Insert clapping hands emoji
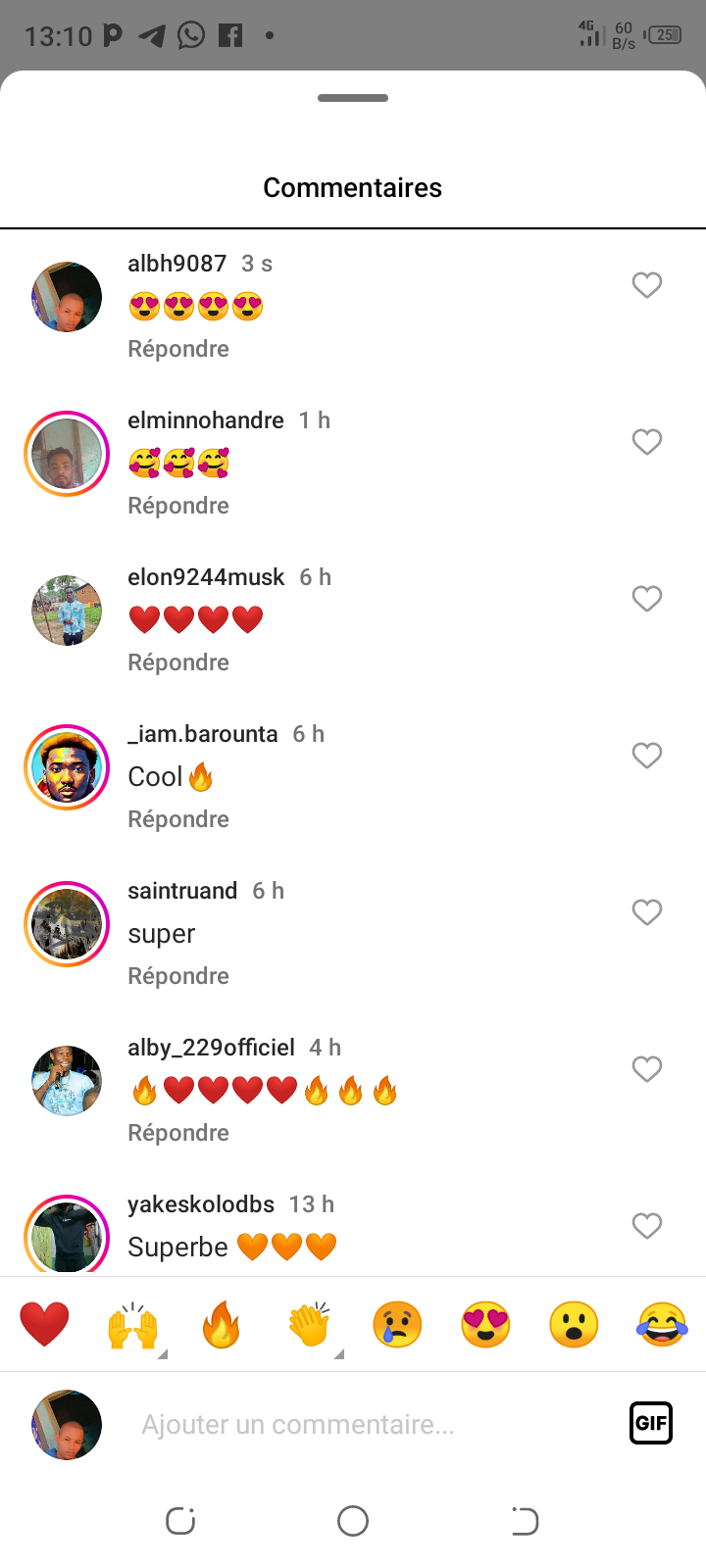706x1568 pixels. click(310, 1325)
